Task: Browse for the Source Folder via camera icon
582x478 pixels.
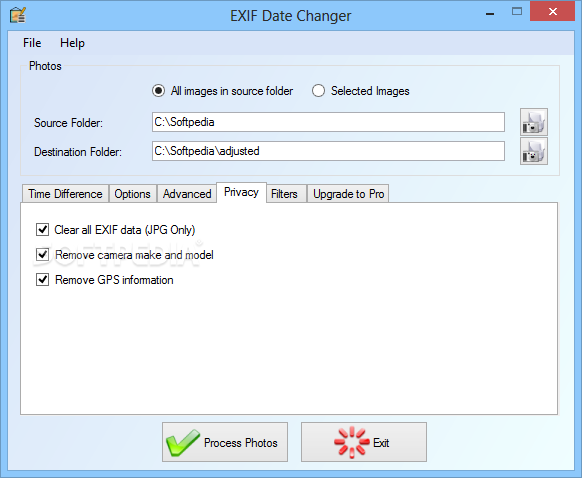Action: click(x=534, y=122)
